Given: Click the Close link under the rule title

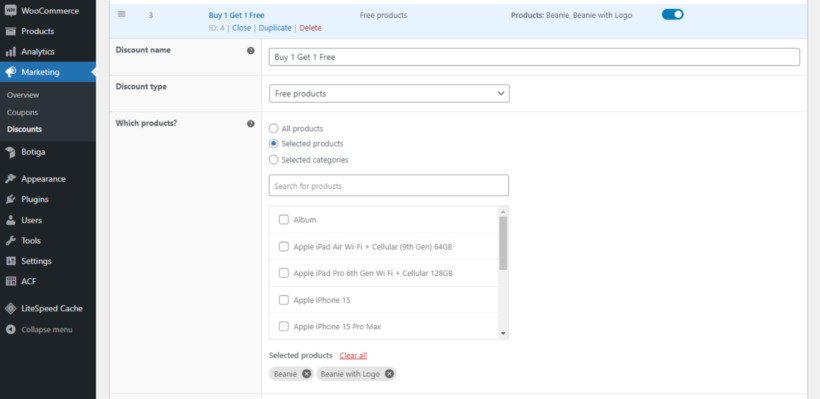Looking at the screenshot, I should pyautogui.click(x=242, y=28).
